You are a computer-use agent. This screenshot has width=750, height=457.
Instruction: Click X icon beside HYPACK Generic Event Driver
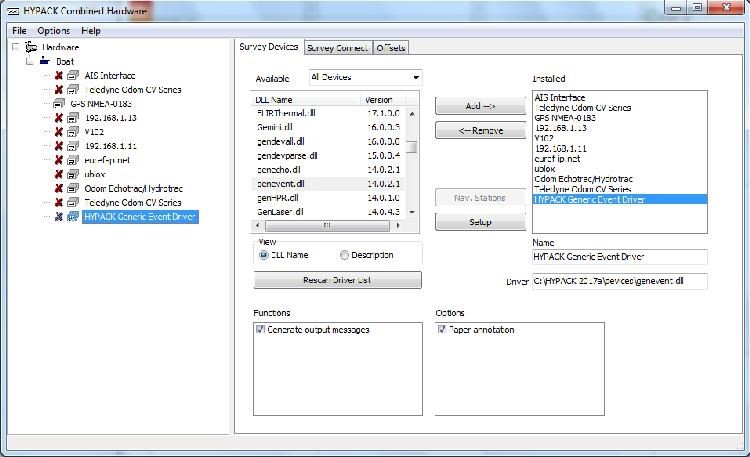59,216
